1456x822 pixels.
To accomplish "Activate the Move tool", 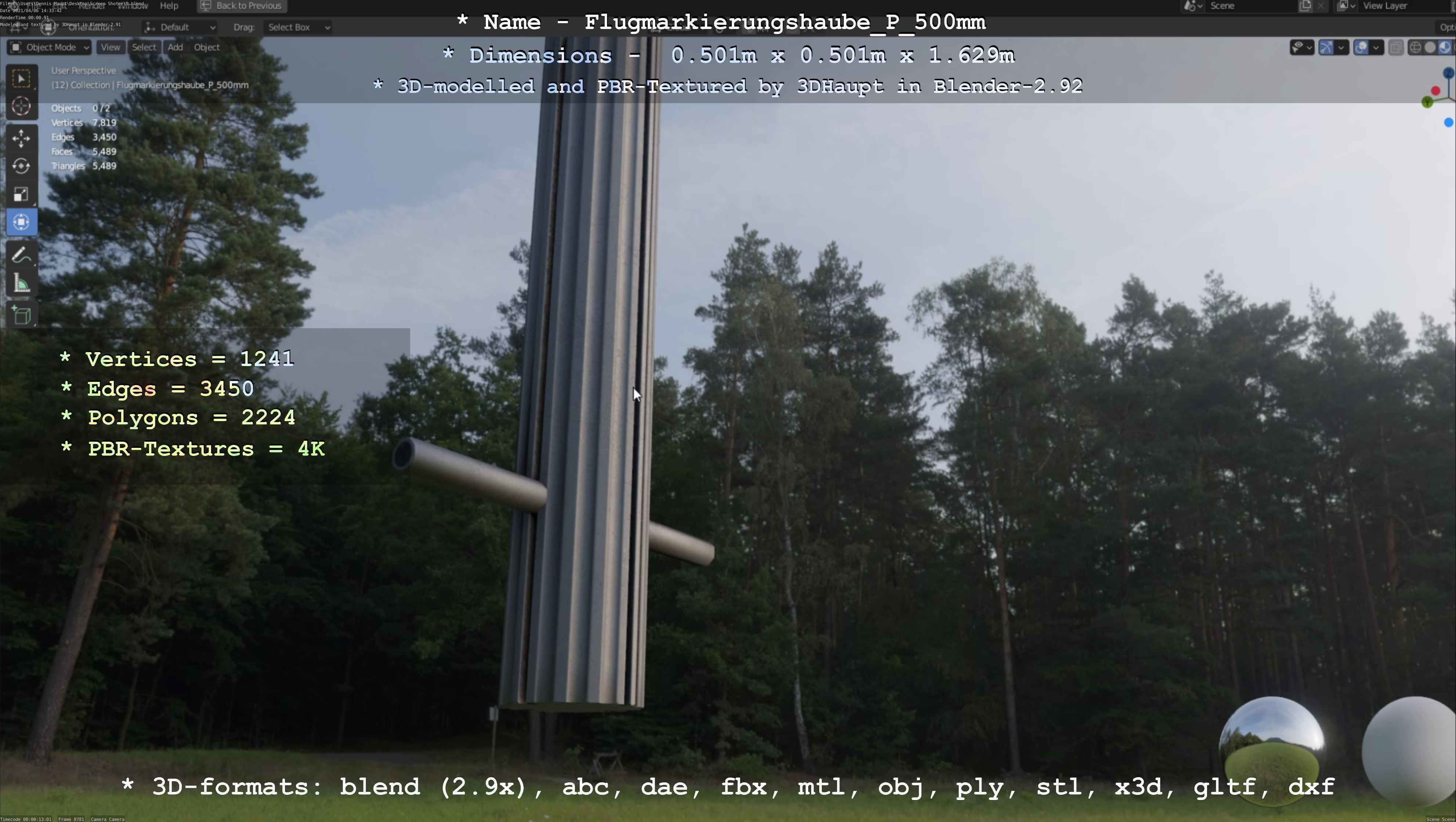I will click(21, 138).
